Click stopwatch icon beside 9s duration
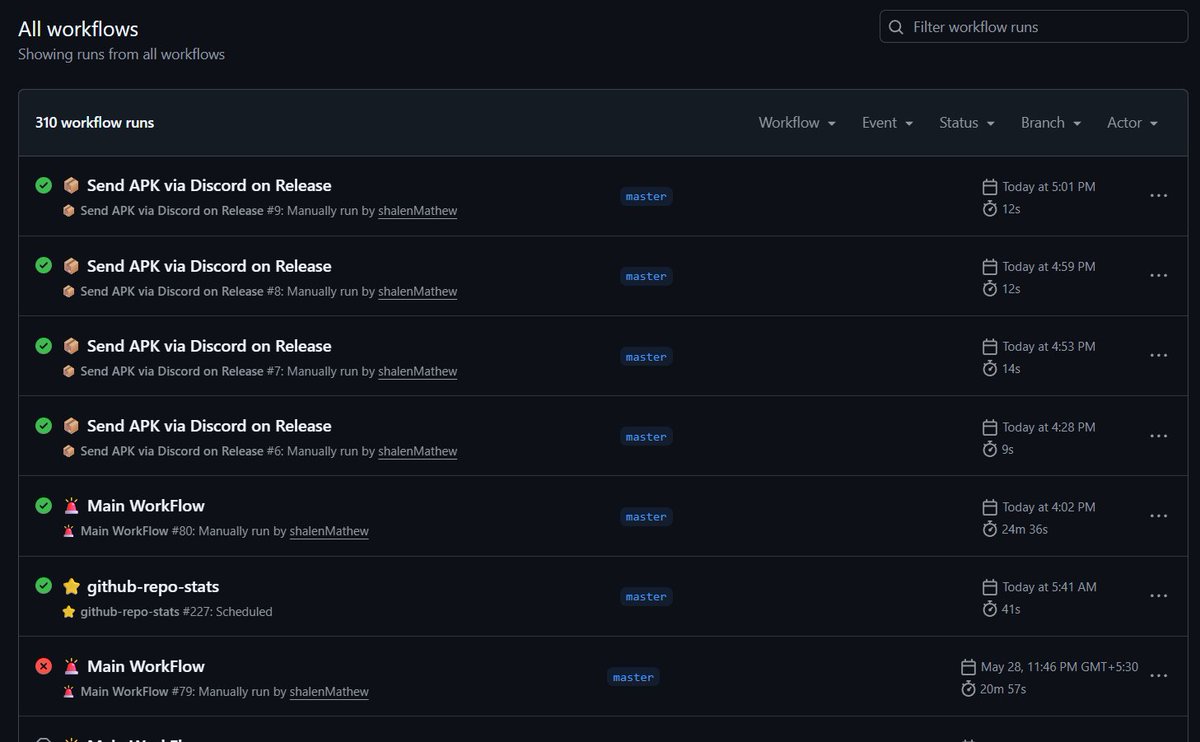 pos(990,449)
